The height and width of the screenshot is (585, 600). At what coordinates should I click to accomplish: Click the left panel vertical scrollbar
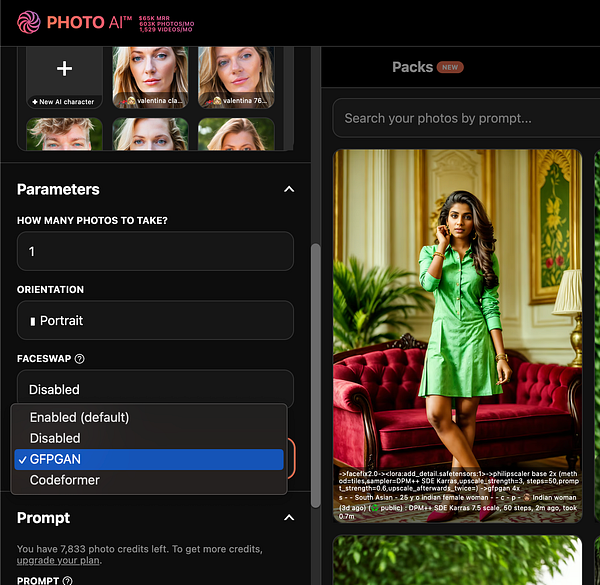(x=316, y=375)
